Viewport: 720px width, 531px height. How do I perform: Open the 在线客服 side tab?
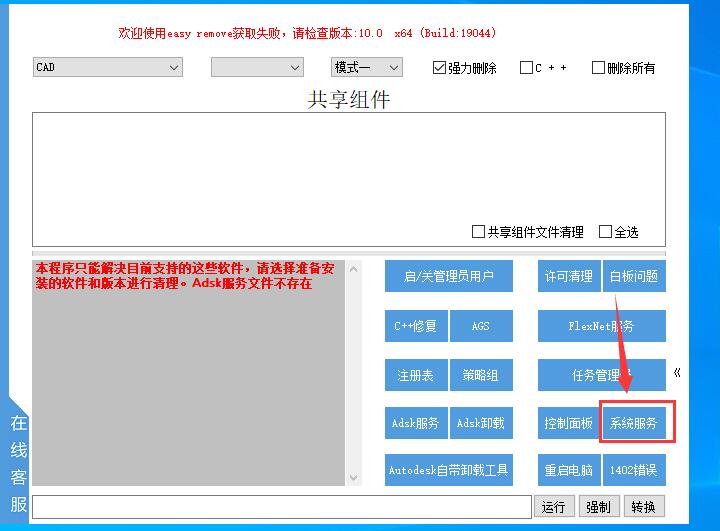click(18, 463)
